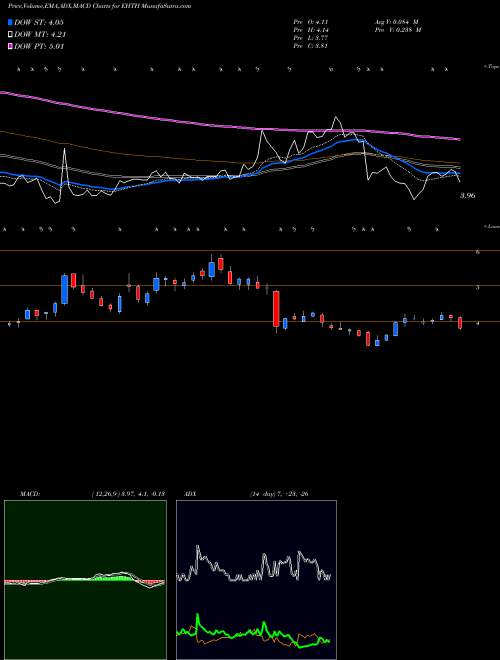Viewport: 500px width, 660px height.
Task: Click the tall blue candlestick near chart start
Action: [x=64, y=289]
